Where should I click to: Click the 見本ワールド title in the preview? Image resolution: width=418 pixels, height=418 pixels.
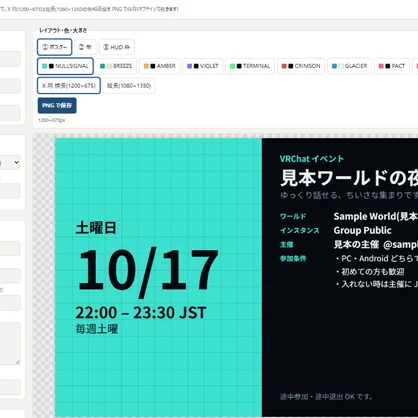coord(349,177)
